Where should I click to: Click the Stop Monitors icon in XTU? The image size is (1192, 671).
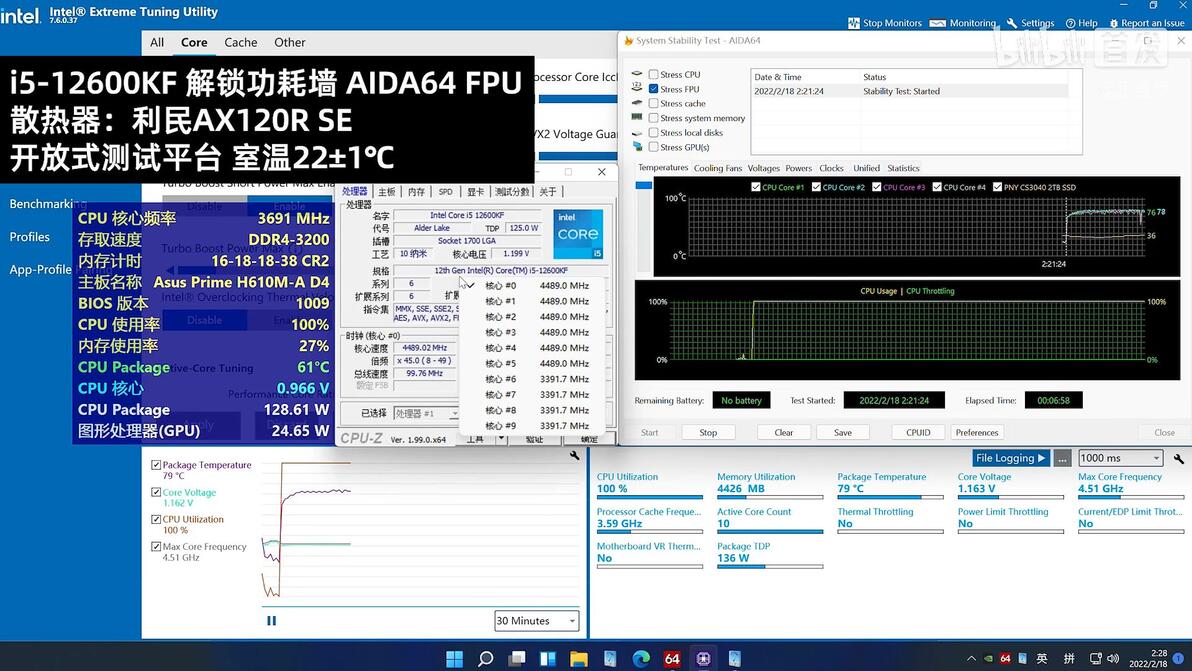point(854,23)
